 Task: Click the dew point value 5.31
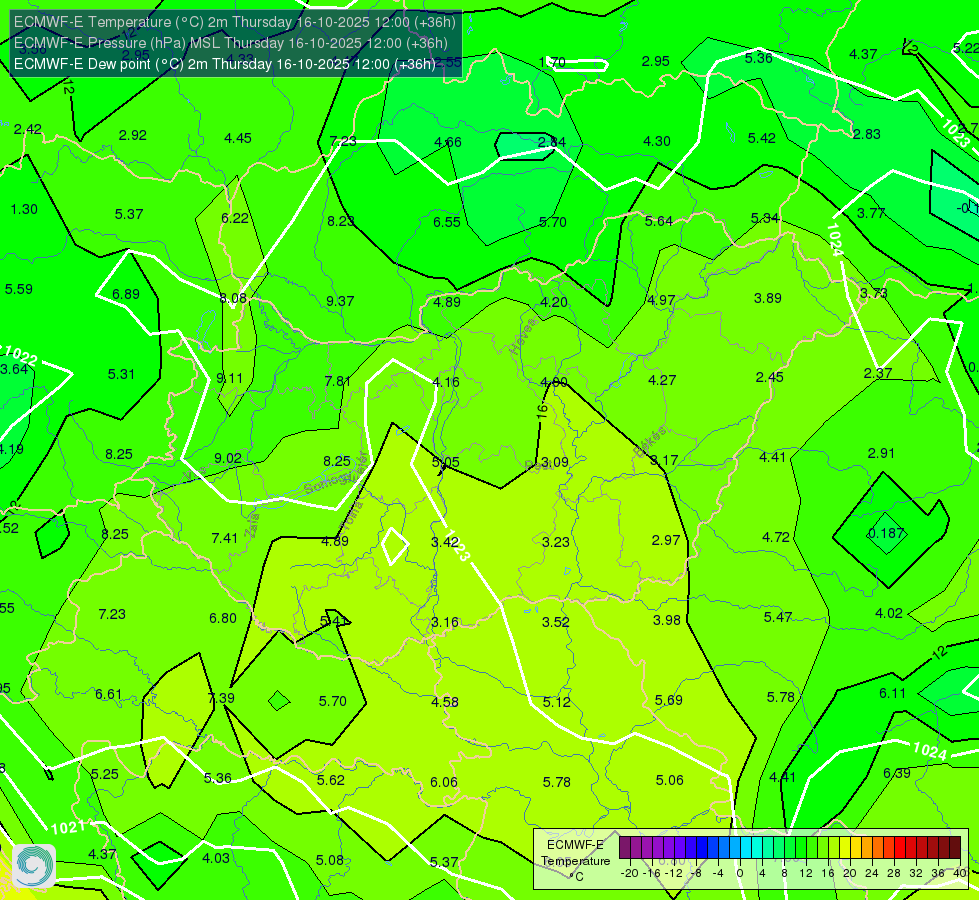click(121, 373)
